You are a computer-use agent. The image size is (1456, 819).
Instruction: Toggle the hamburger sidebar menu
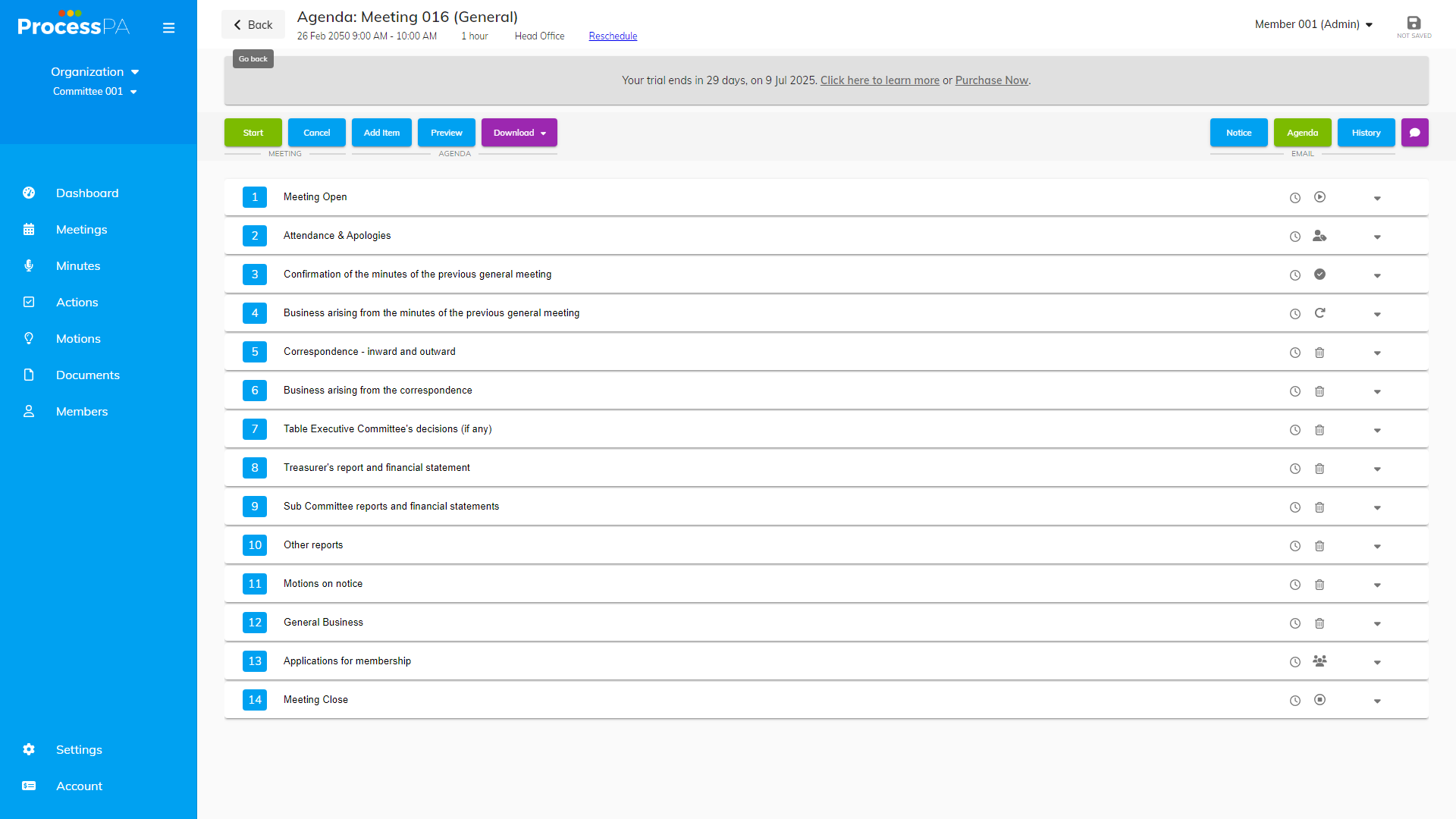168,28
